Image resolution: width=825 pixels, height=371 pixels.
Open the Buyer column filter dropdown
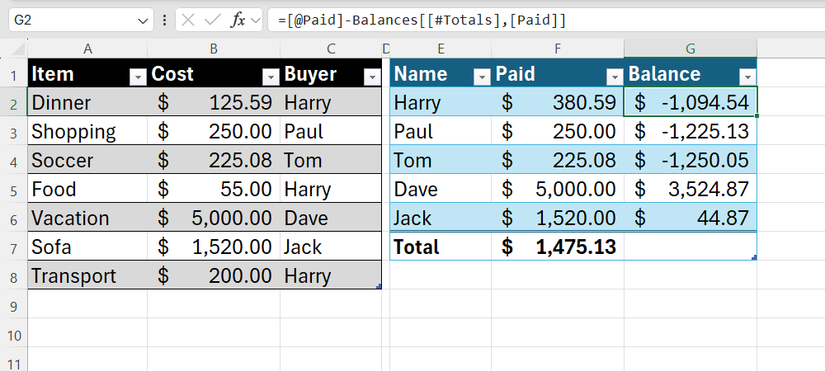point(372,77)
